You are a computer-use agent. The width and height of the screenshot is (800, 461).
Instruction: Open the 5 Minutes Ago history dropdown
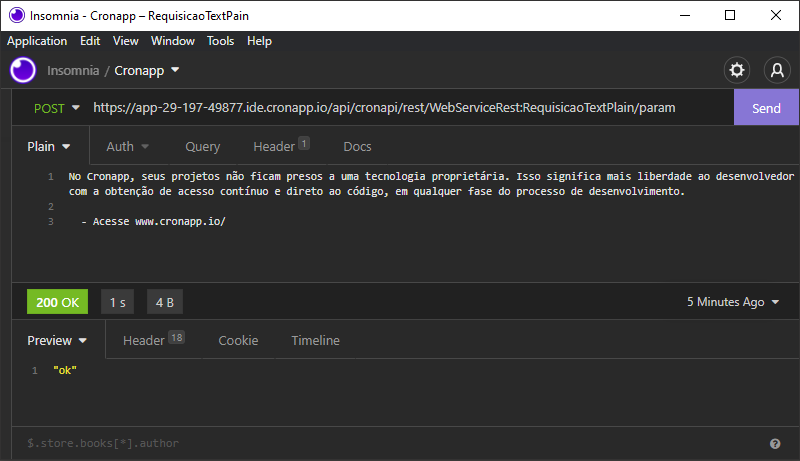[733, 302]
